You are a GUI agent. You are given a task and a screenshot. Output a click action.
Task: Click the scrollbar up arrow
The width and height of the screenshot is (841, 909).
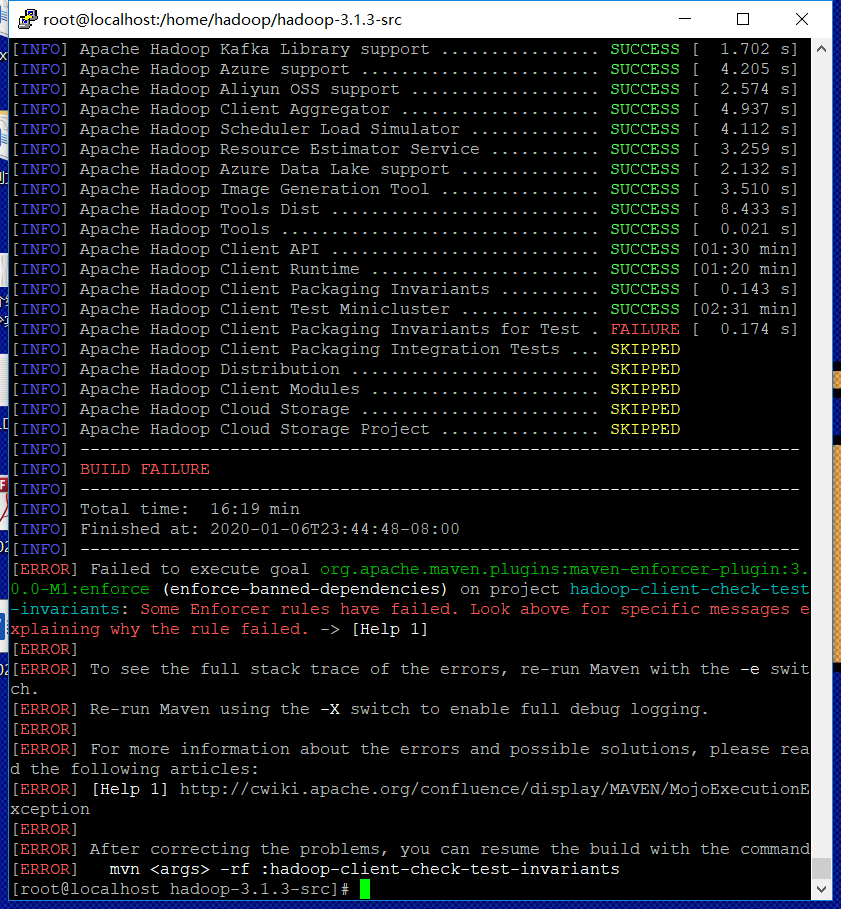(x=821, y=49)
